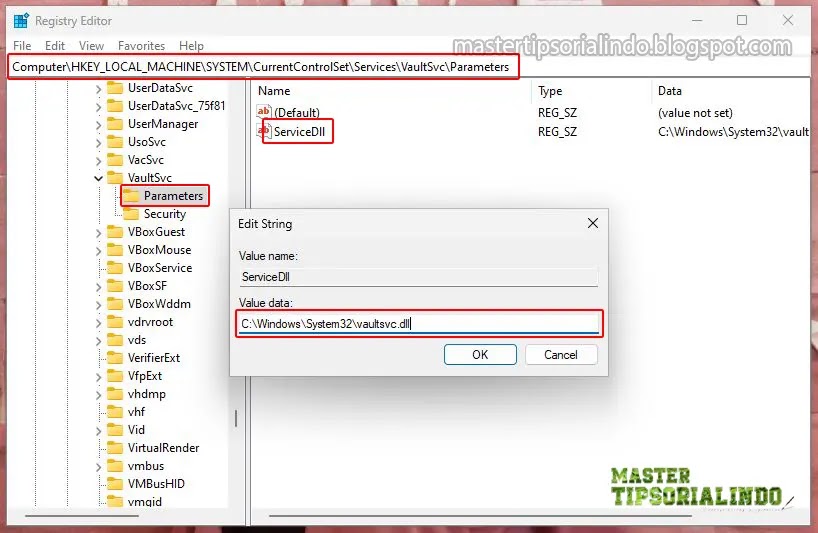
Task: Click the VerifierExt folder icon
Action: [x=115, y=358]
